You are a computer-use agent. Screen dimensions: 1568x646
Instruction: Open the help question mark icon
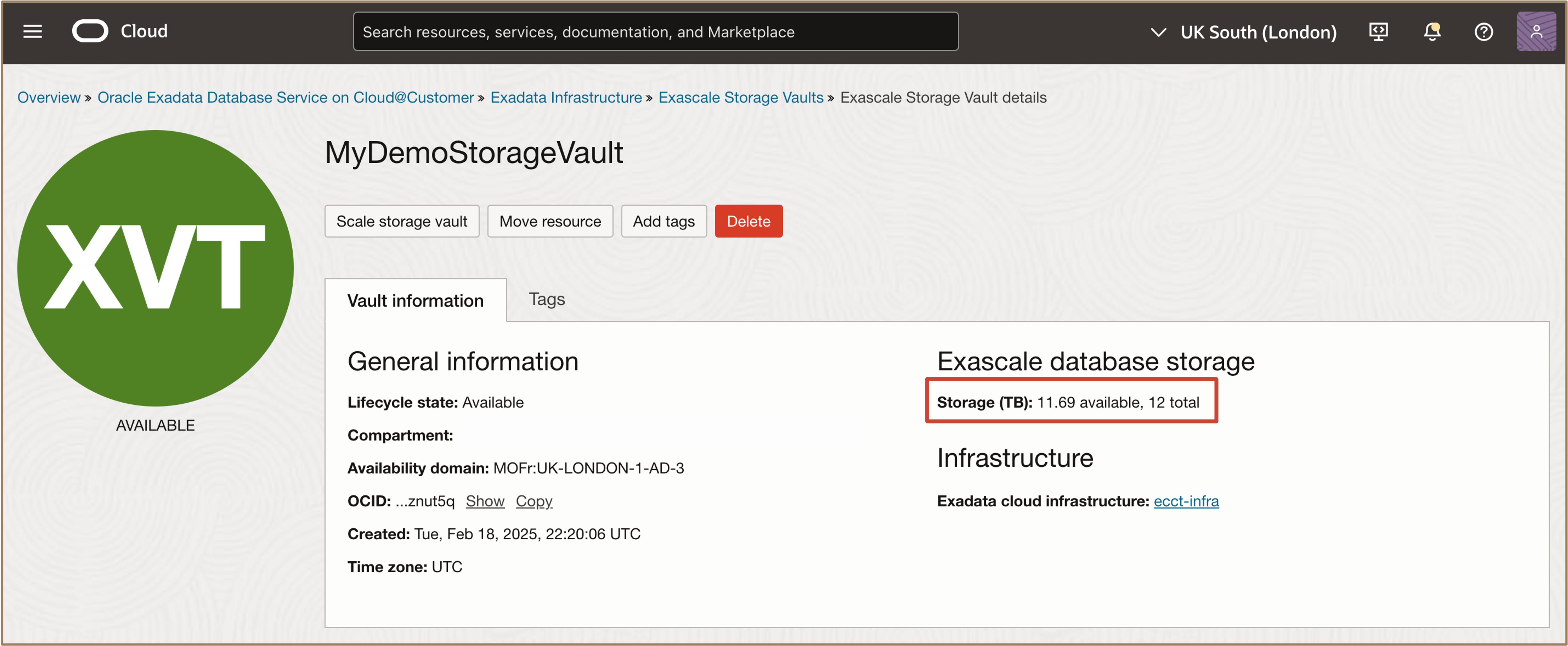1483,32
